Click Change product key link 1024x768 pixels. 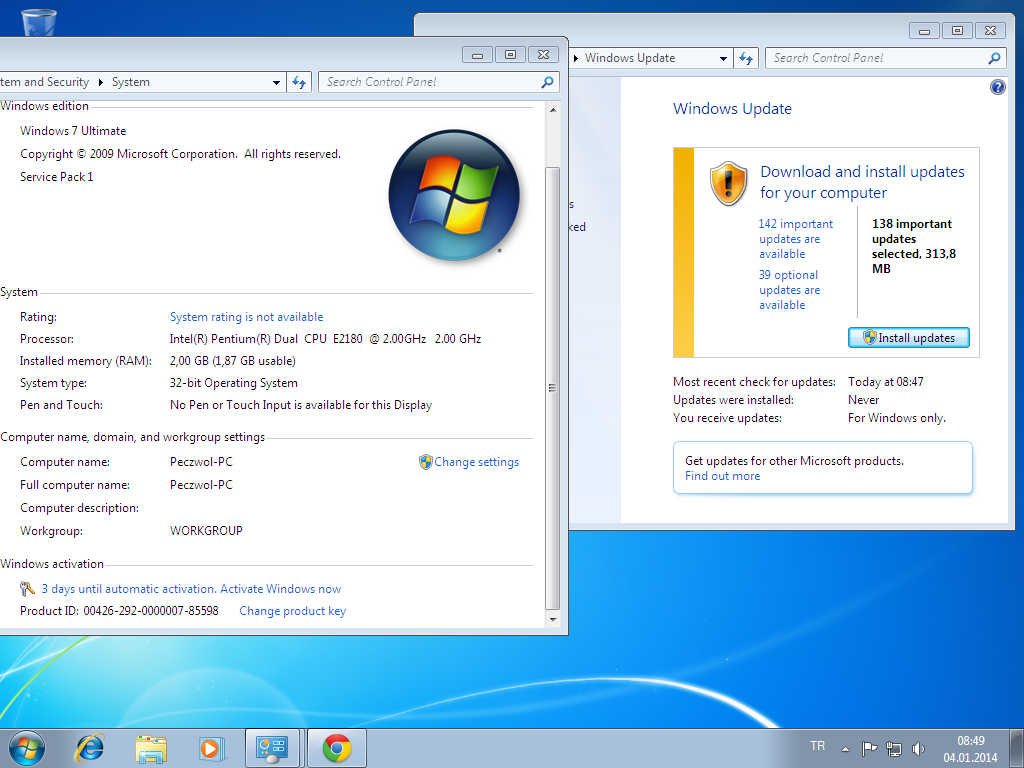pos(292,611)
